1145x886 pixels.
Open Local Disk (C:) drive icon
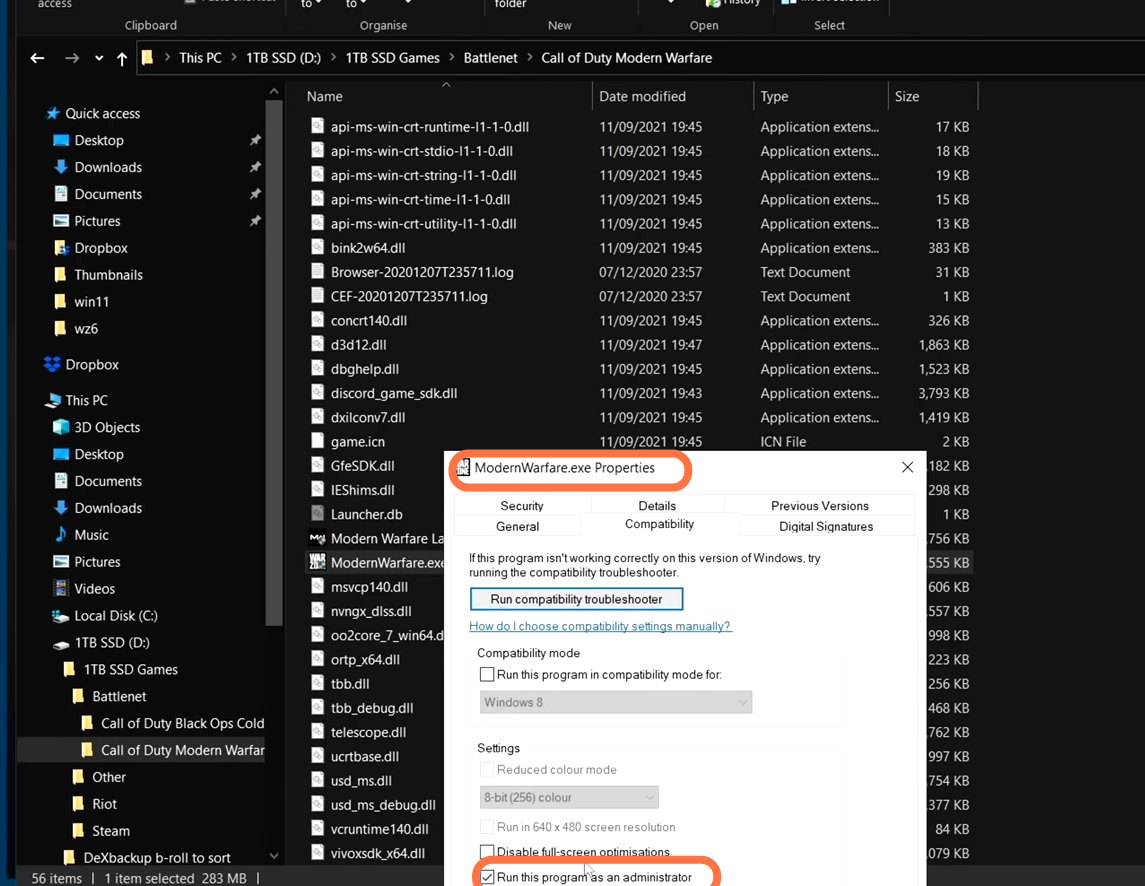pos(61,616)
